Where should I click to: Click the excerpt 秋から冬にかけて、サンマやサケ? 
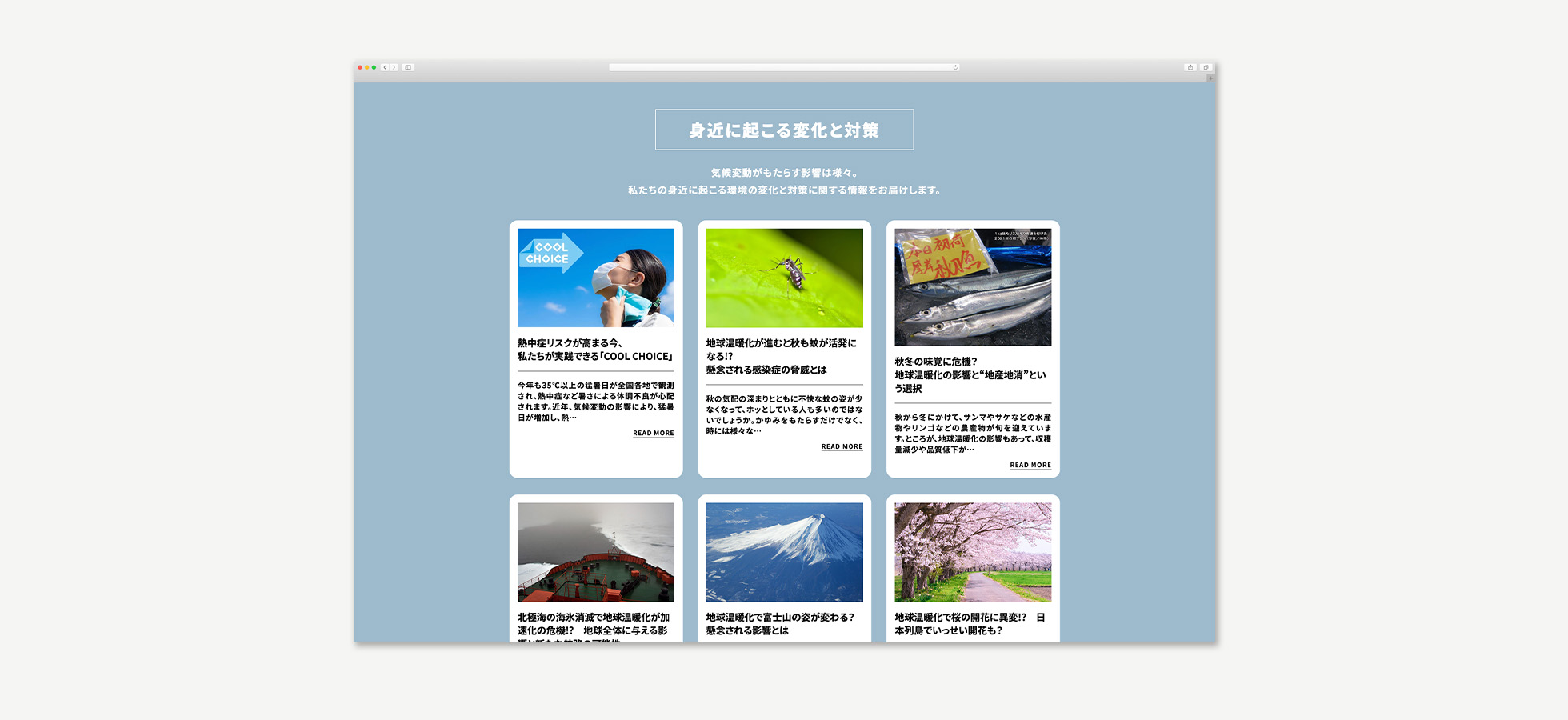click(x=973, y=434)
